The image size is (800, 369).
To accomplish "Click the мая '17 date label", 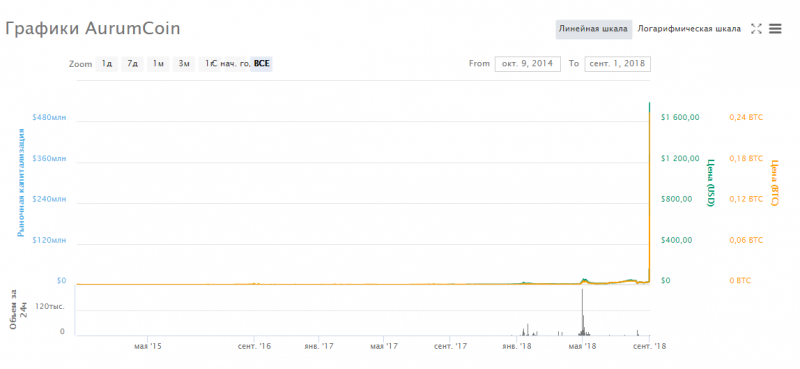I will click(384, 346).
